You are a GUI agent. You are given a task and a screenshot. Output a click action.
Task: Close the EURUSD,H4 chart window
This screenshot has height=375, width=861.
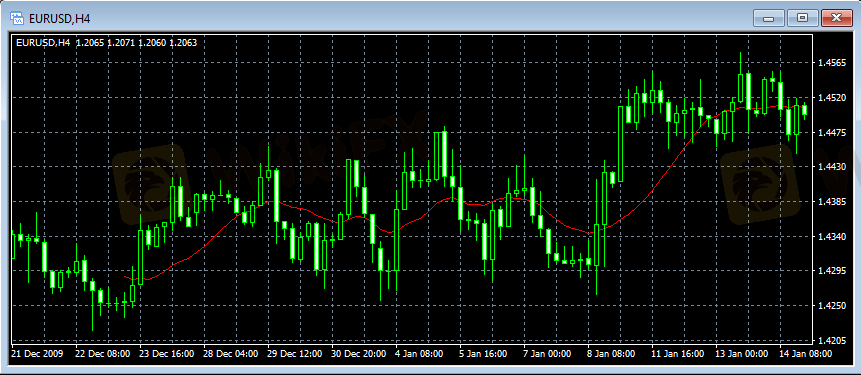(x=836, y=18)
